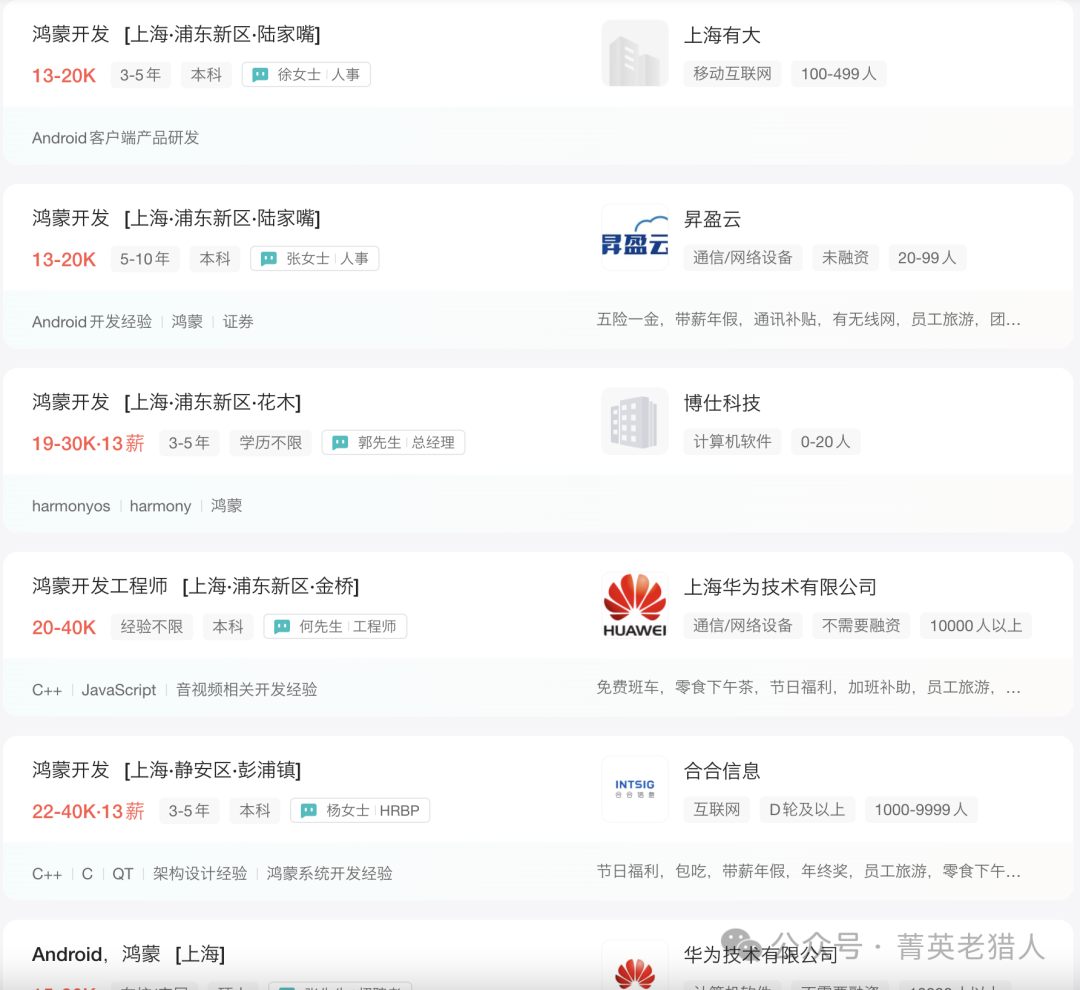1080x990 pixels.
Task: Contact recruiter 徐女士 人事
Action: click(x=306, y=74)
